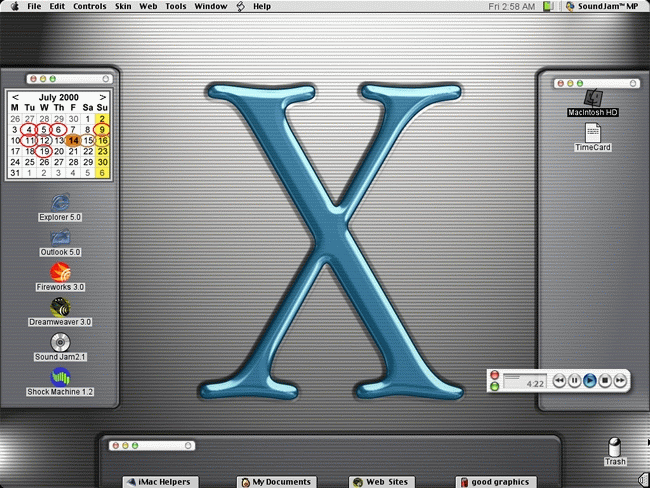Select July 14 in the calendar

click(x=74, y=141)
